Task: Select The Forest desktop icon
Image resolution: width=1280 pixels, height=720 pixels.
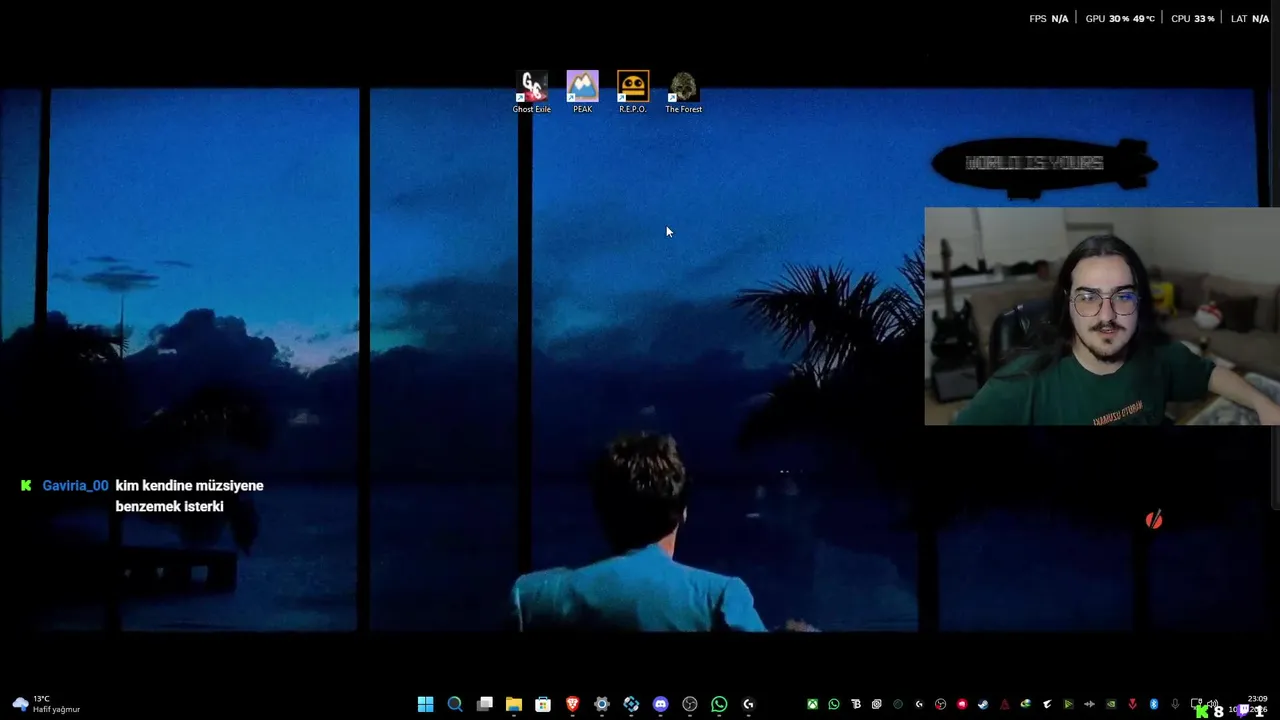Action: click(684, 92)
